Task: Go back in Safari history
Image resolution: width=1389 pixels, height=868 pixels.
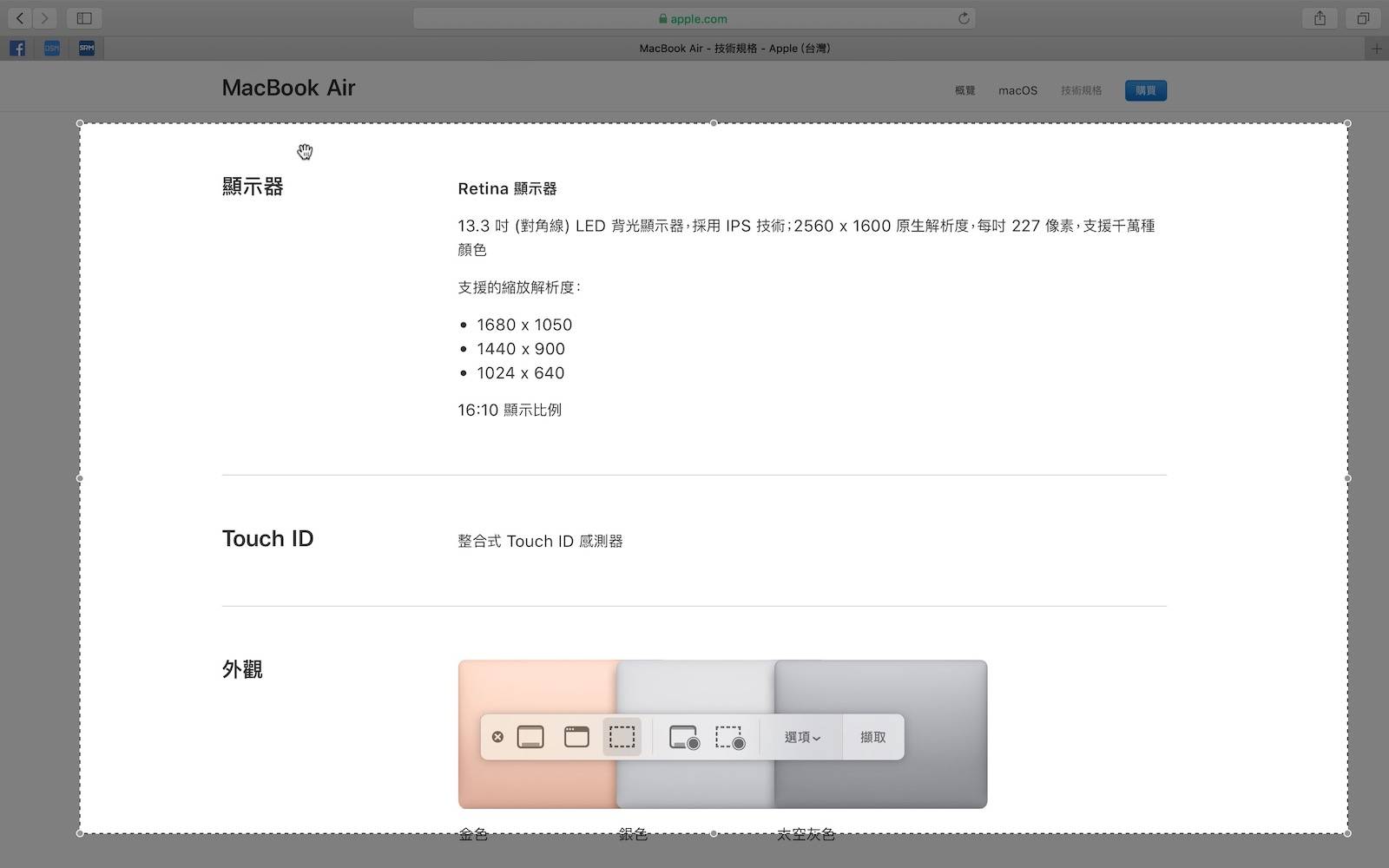Action: point(19,18)
